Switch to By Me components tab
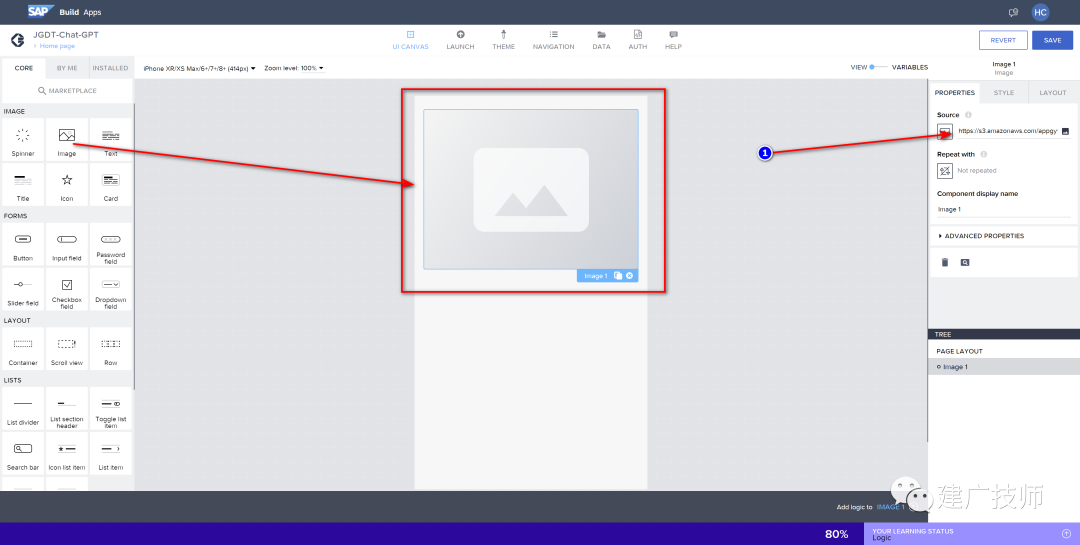This screenshot has height=545, width=1080. click(67, 68)
